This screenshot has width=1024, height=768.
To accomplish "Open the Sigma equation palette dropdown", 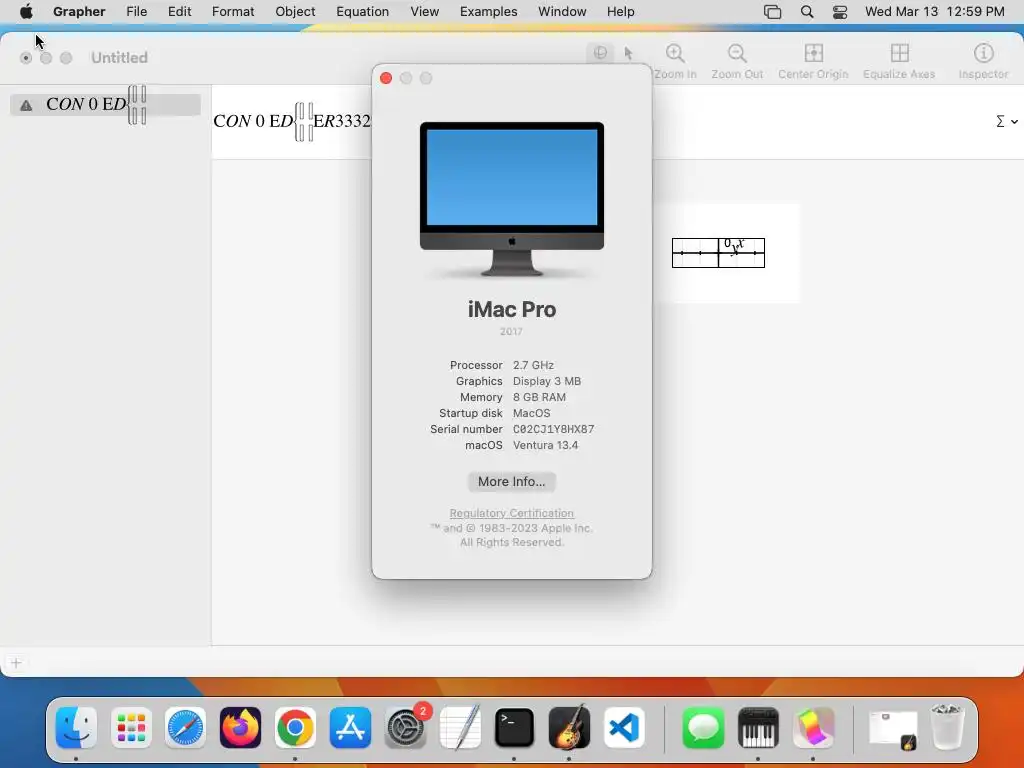I will coord(1006,121).
